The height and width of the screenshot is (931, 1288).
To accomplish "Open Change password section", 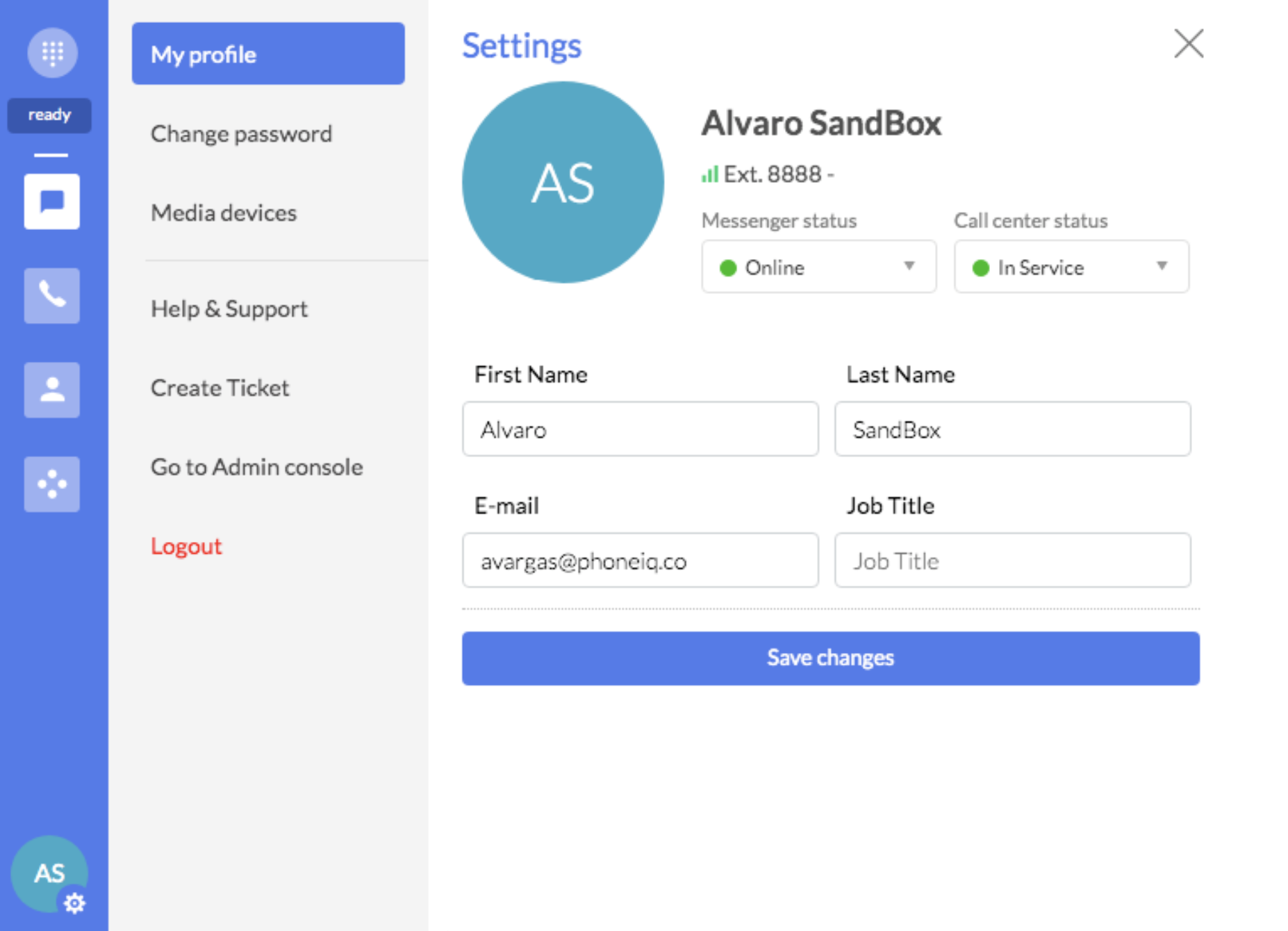I will pyautogui.click(x=241, y=133).
